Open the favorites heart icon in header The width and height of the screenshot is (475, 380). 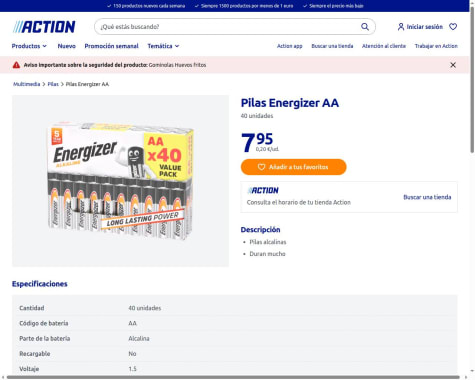pos(453,27)
